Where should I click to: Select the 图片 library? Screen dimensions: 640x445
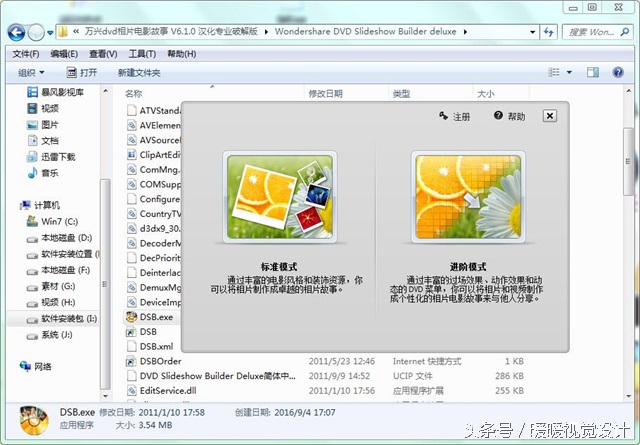[42, 125]
